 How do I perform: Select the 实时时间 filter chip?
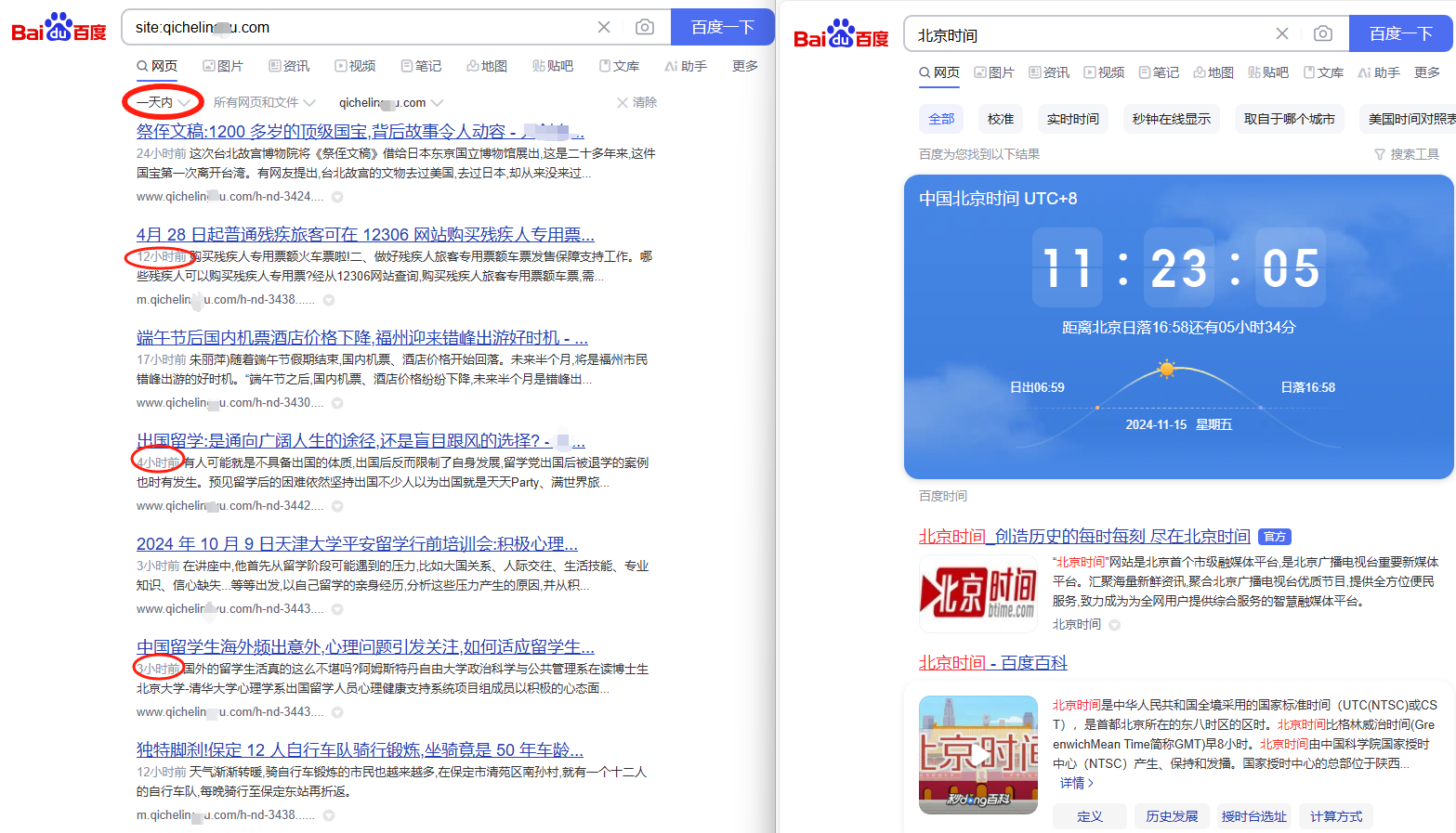[1073, 119]
